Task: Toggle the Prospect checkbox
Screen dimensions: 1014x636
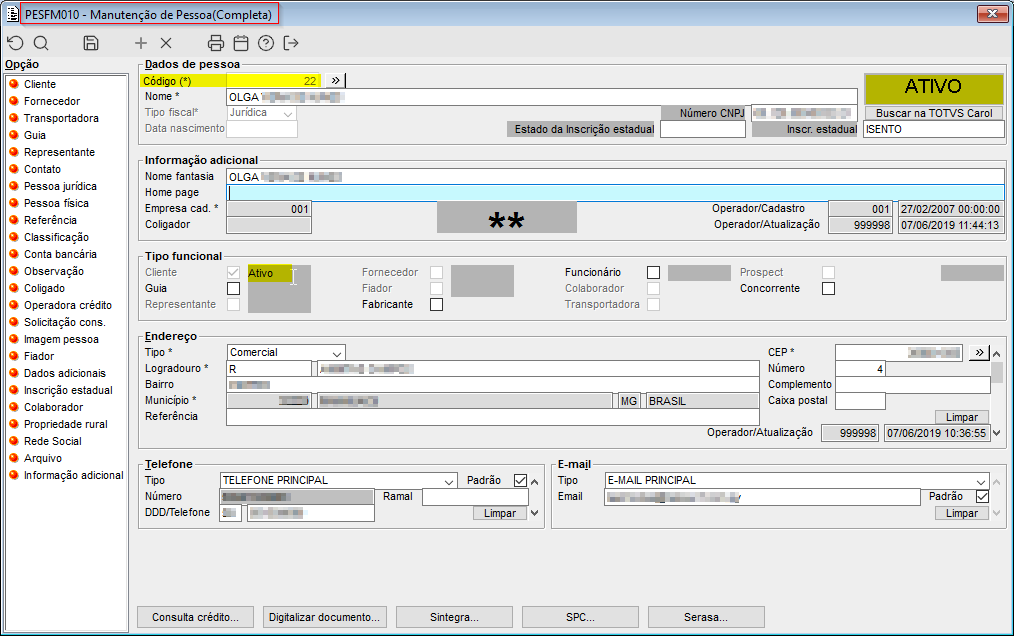Action: [828, 272]
